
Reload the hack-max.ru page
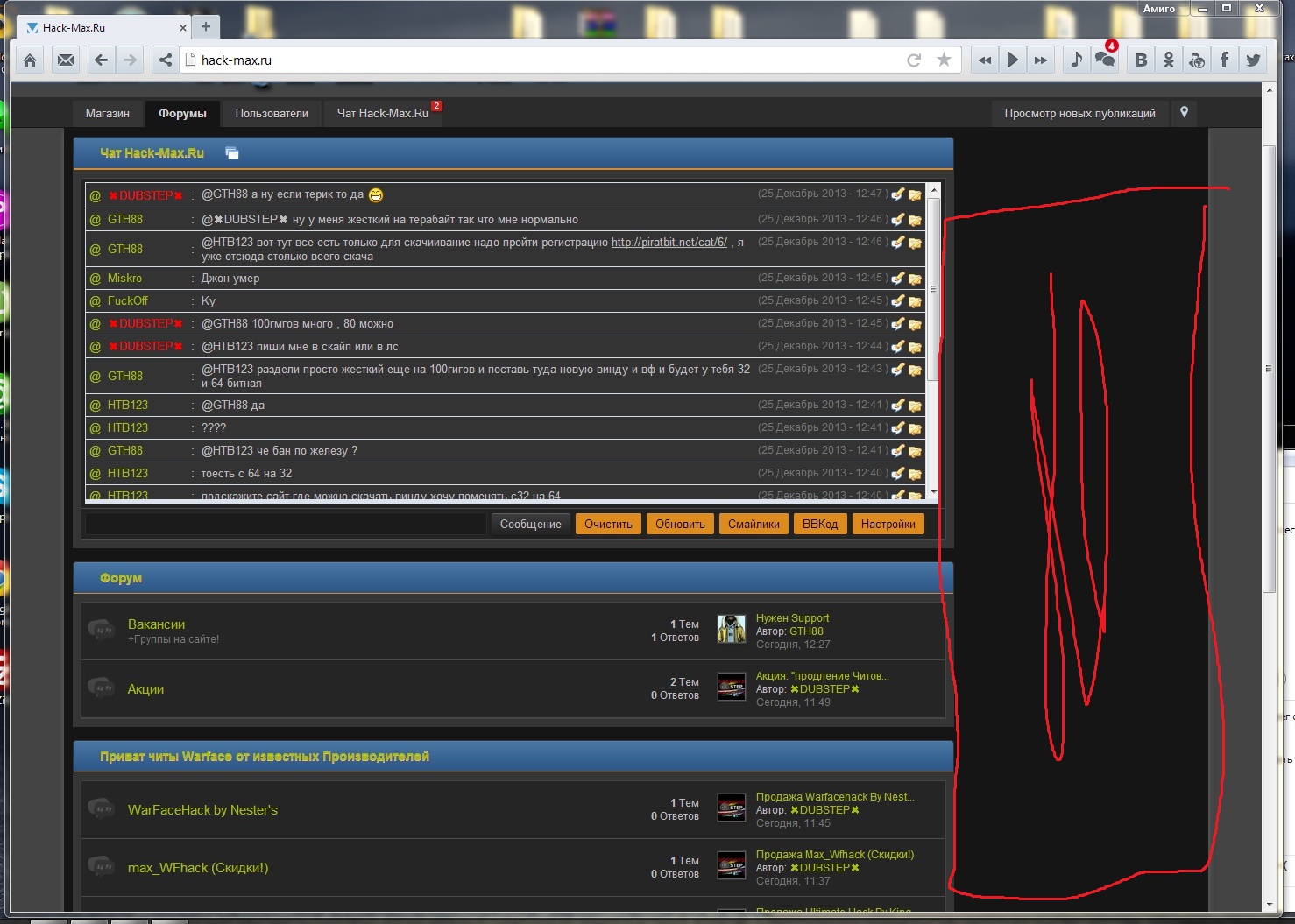point(914,60)
